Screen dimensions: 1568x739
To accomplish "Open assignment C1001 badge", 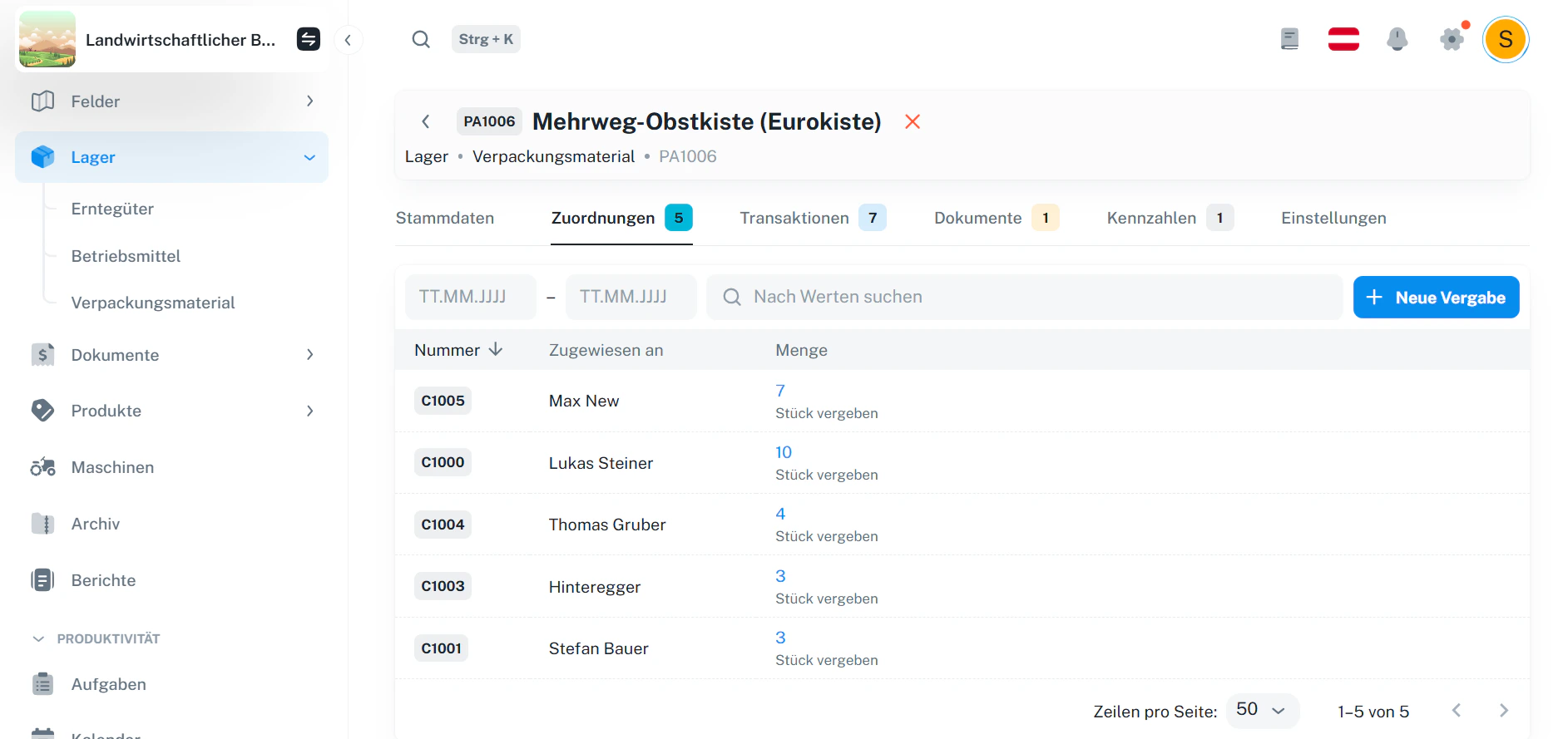I will 441,648.
